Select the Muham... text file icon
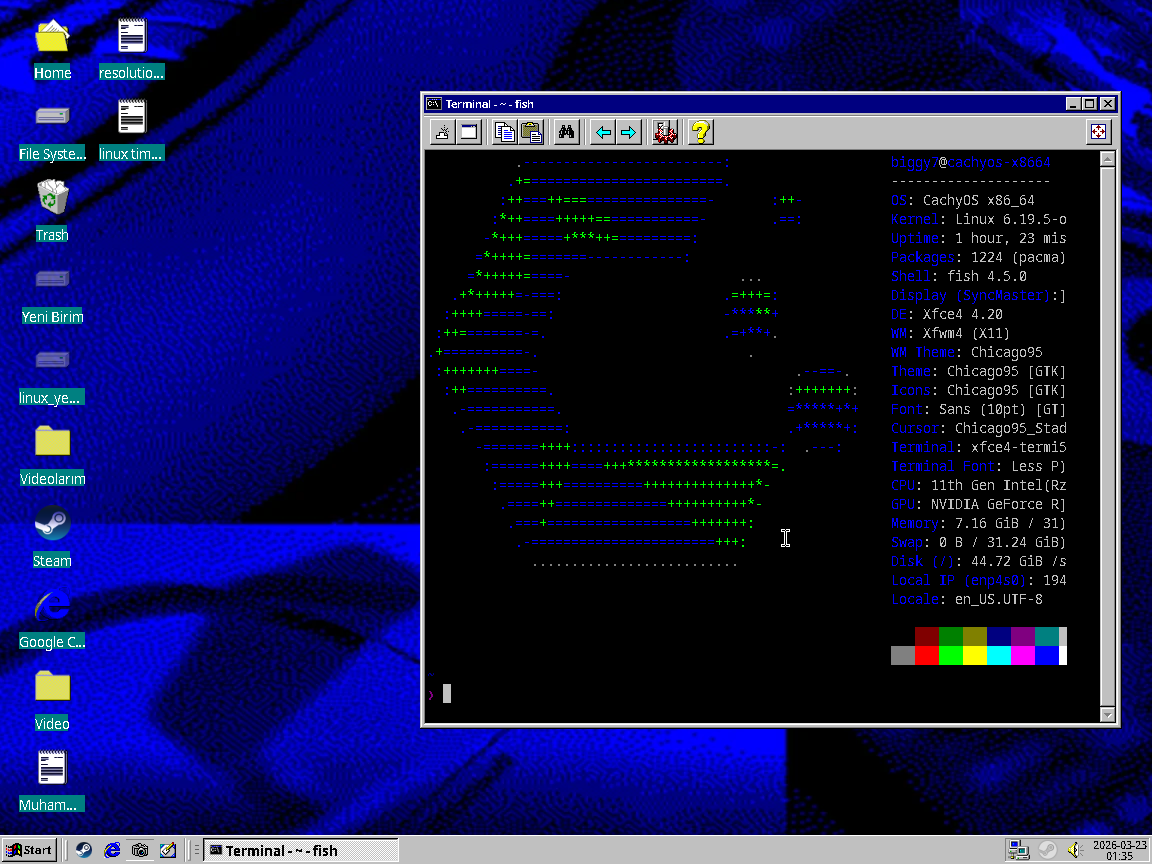The width and height of the screenshot is (1152, 864). coord(52,782)
